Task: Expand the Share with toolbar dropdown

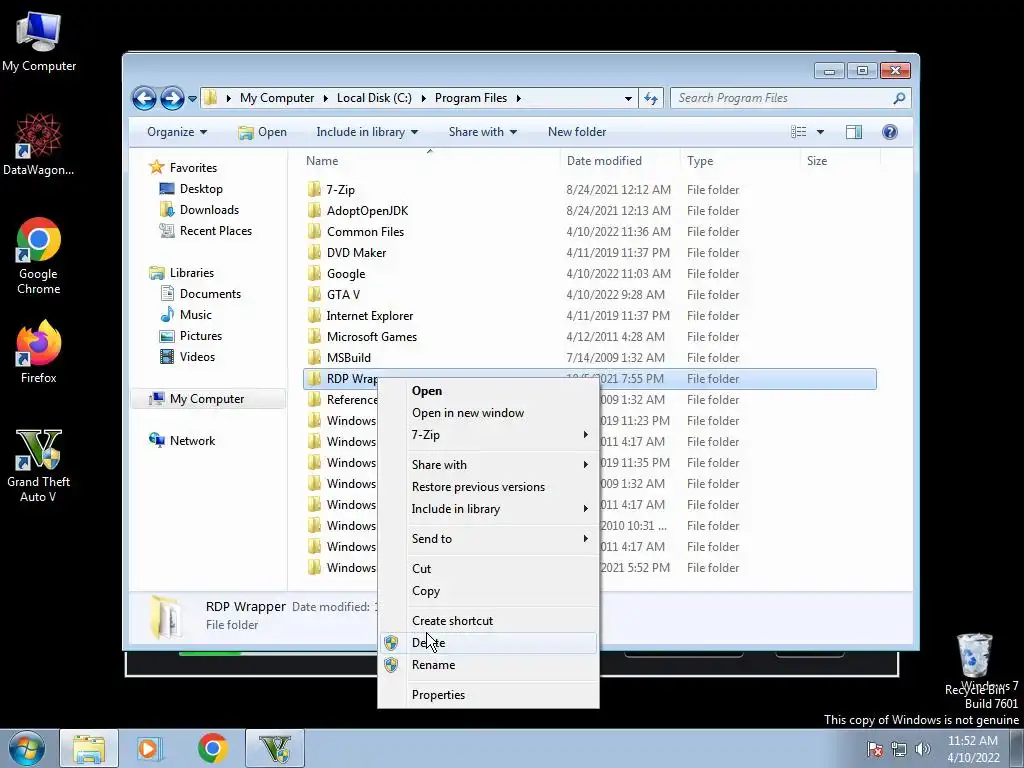Action: pos(483,132)
